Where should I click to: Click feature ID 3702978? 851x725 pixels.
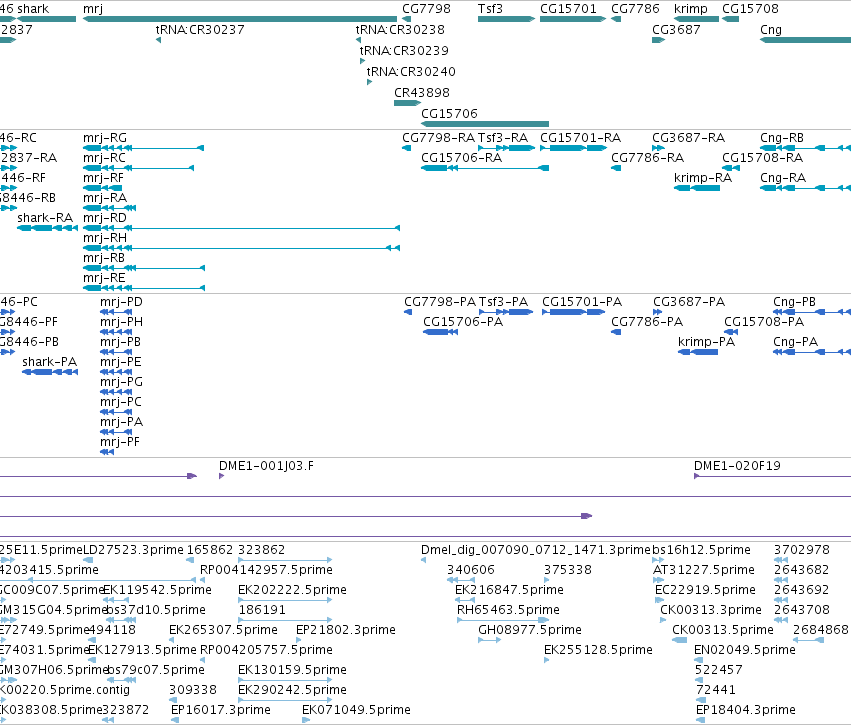click(802, 550)
